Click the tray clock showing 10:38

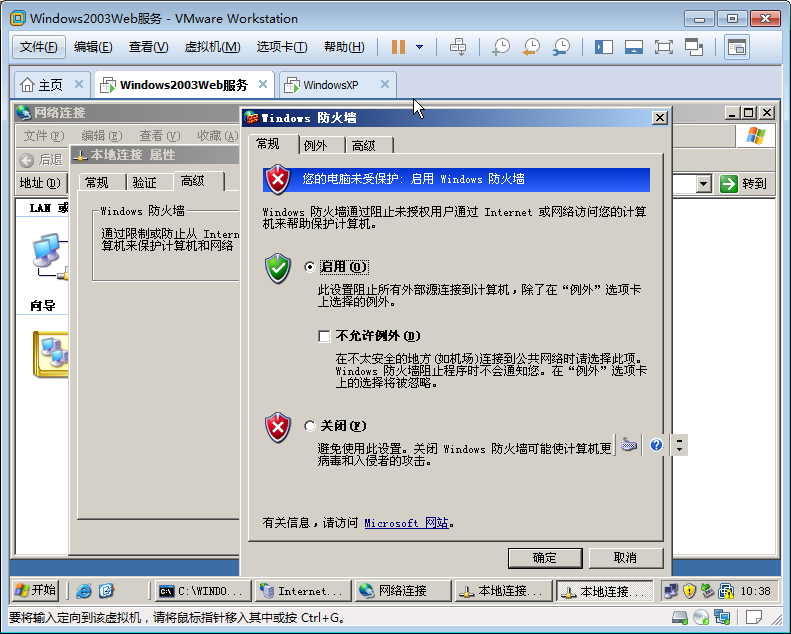(755, 591)
